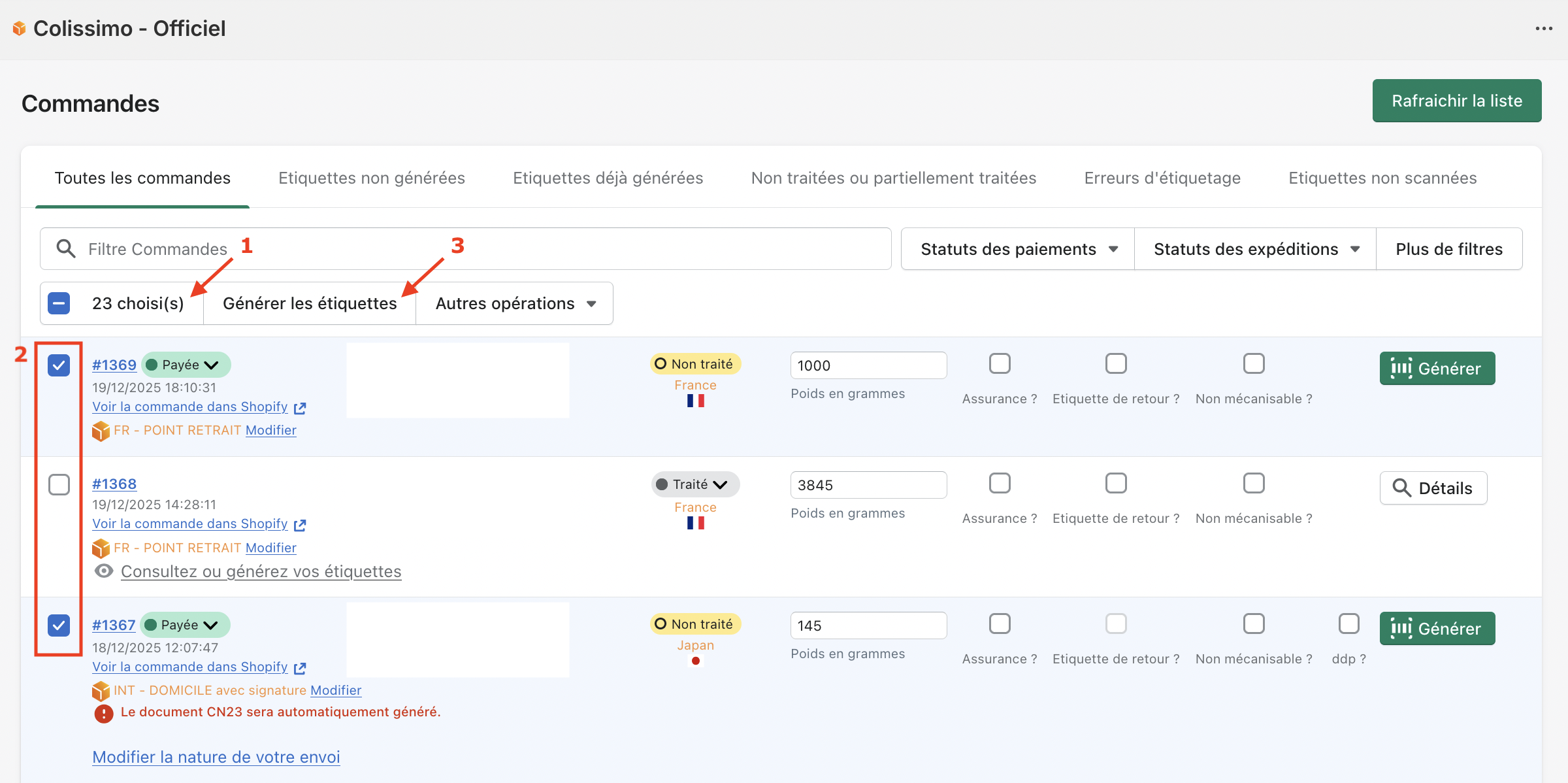Open the Erreurs d'étiquetage tab
Image resolution: width=1568 pixels, height=783 pixels.
coord(1162,178)
